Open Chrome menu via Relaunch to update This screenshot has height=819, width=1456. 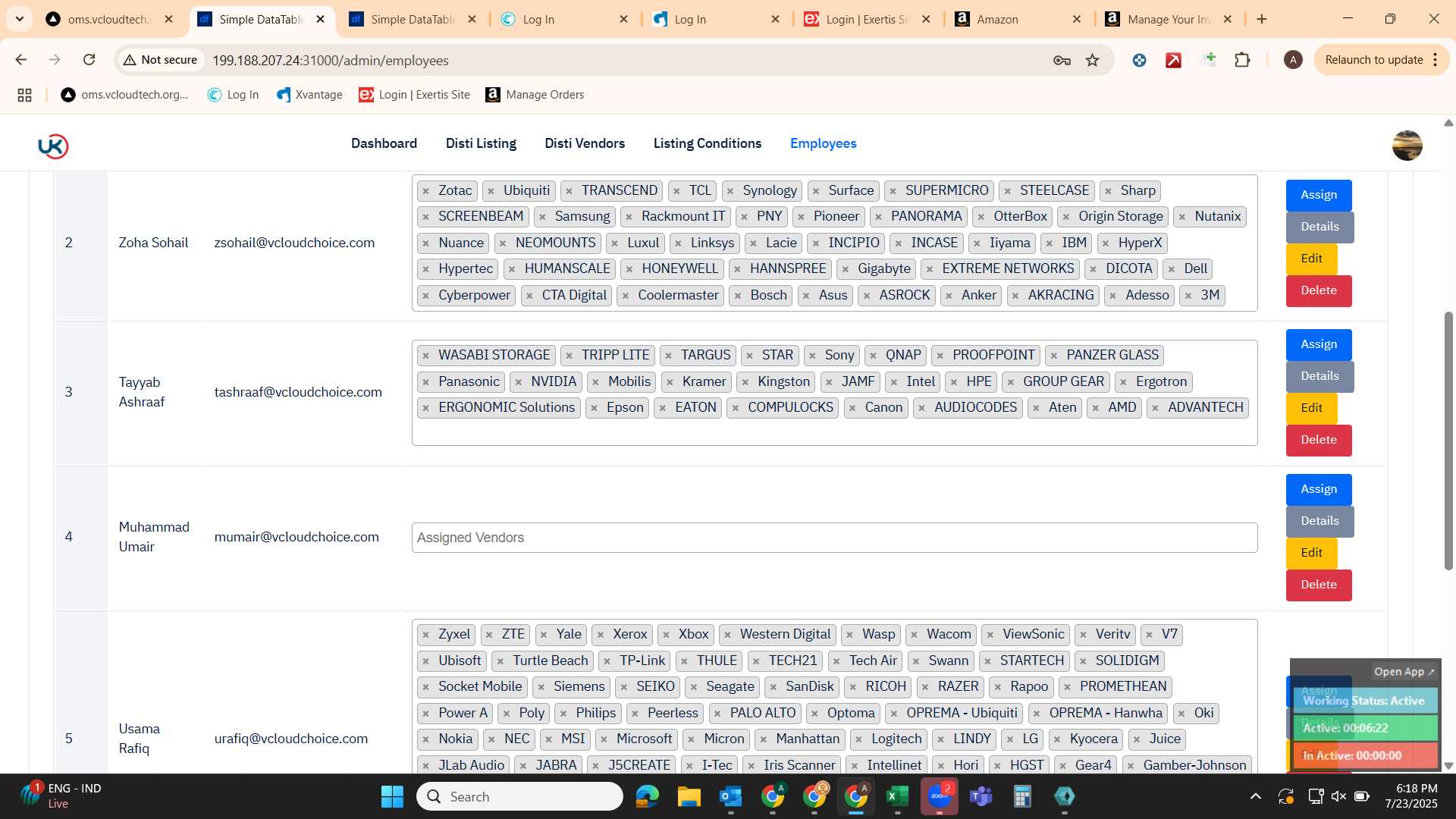(x=1381, y=60)
